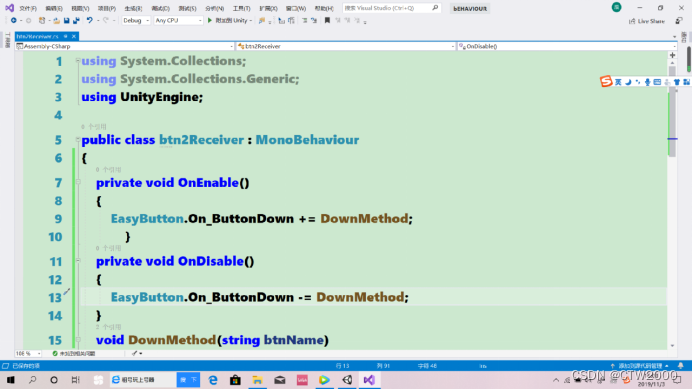Click the Live Share icon
Image resolution: width=693 pixels, height=390 pixels.
(632, 21)
